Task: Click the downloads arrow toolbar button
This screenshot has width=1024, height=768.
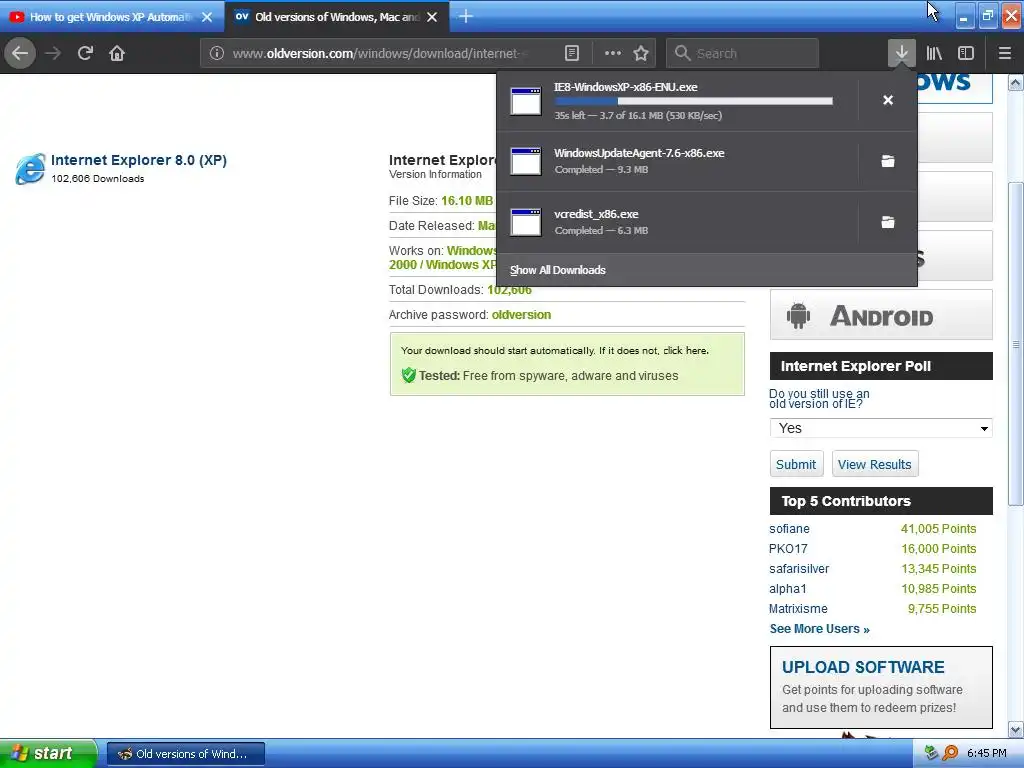Action: pos(901,53)
